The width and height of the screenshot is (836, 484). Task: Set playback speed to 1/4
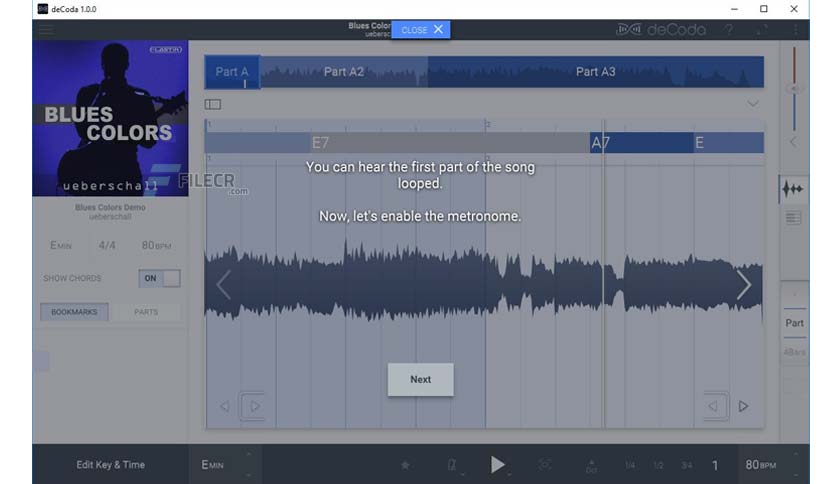(x=630, y=465)
